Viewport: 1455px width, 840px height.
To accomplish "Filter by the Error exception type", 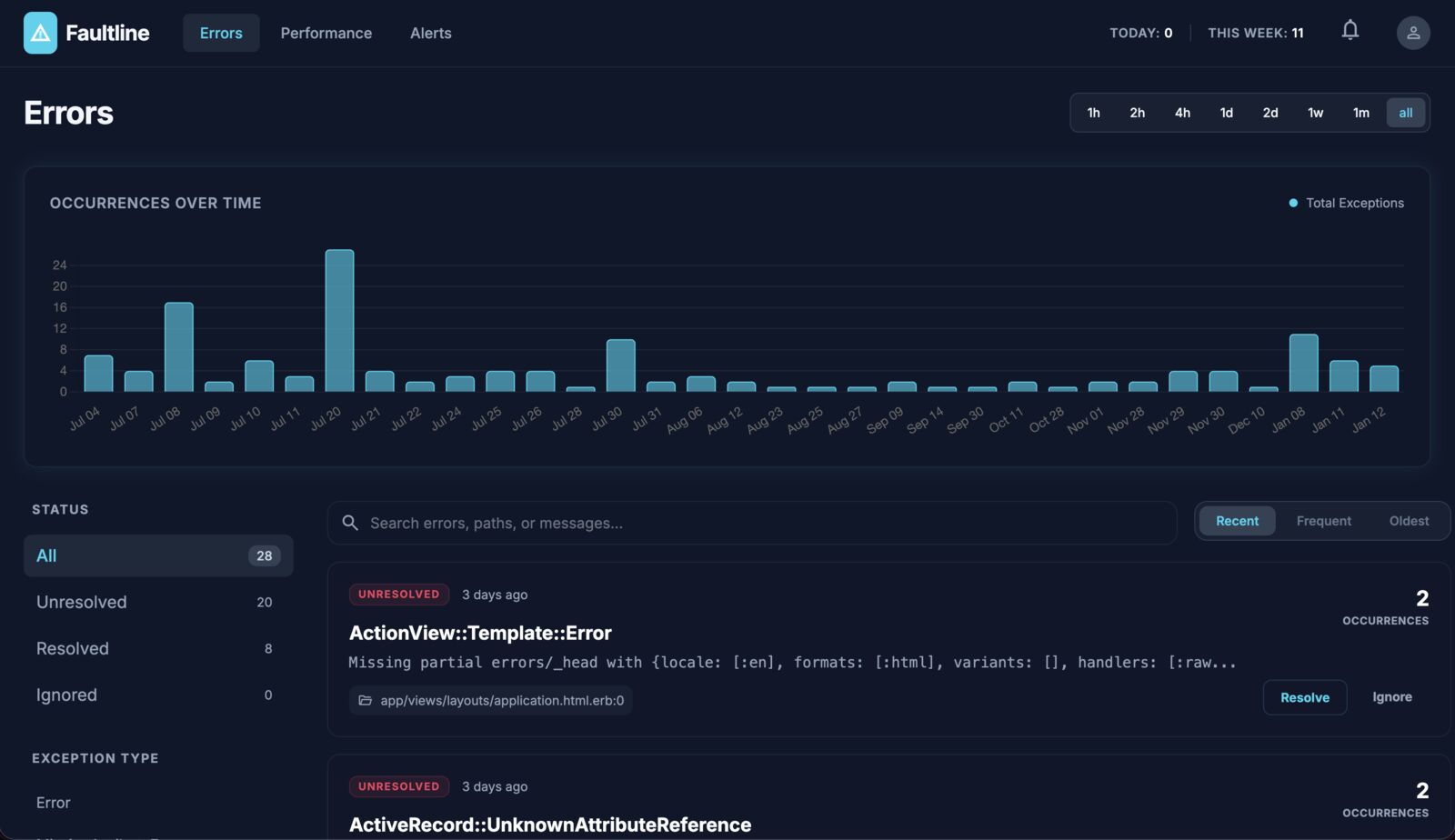I will point(53,803).
